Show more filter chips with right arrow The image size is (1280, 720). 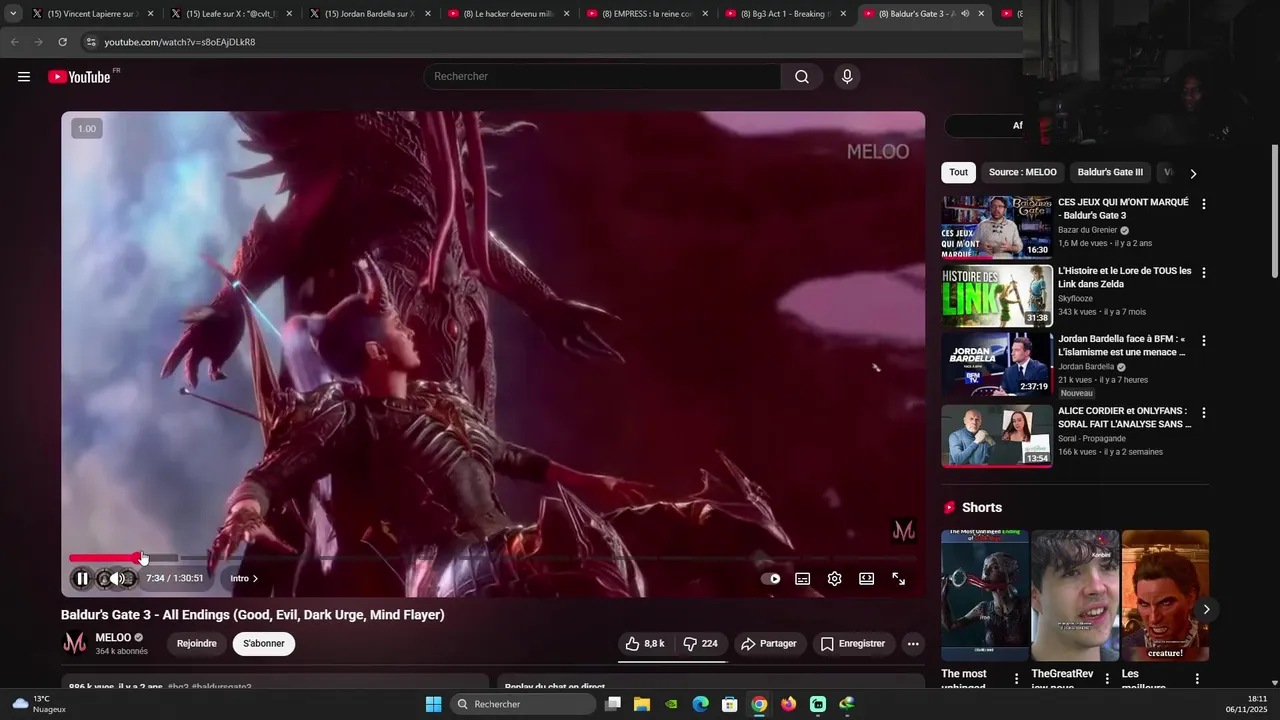[1193, 173]
